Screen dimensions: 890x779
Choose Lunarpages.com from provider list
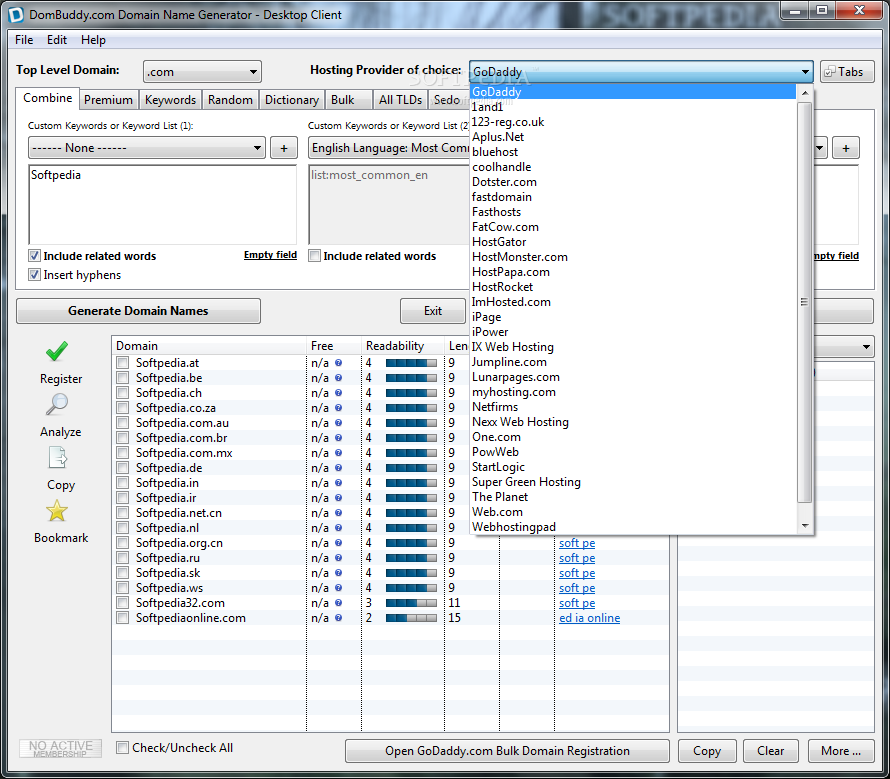[515, 377]
